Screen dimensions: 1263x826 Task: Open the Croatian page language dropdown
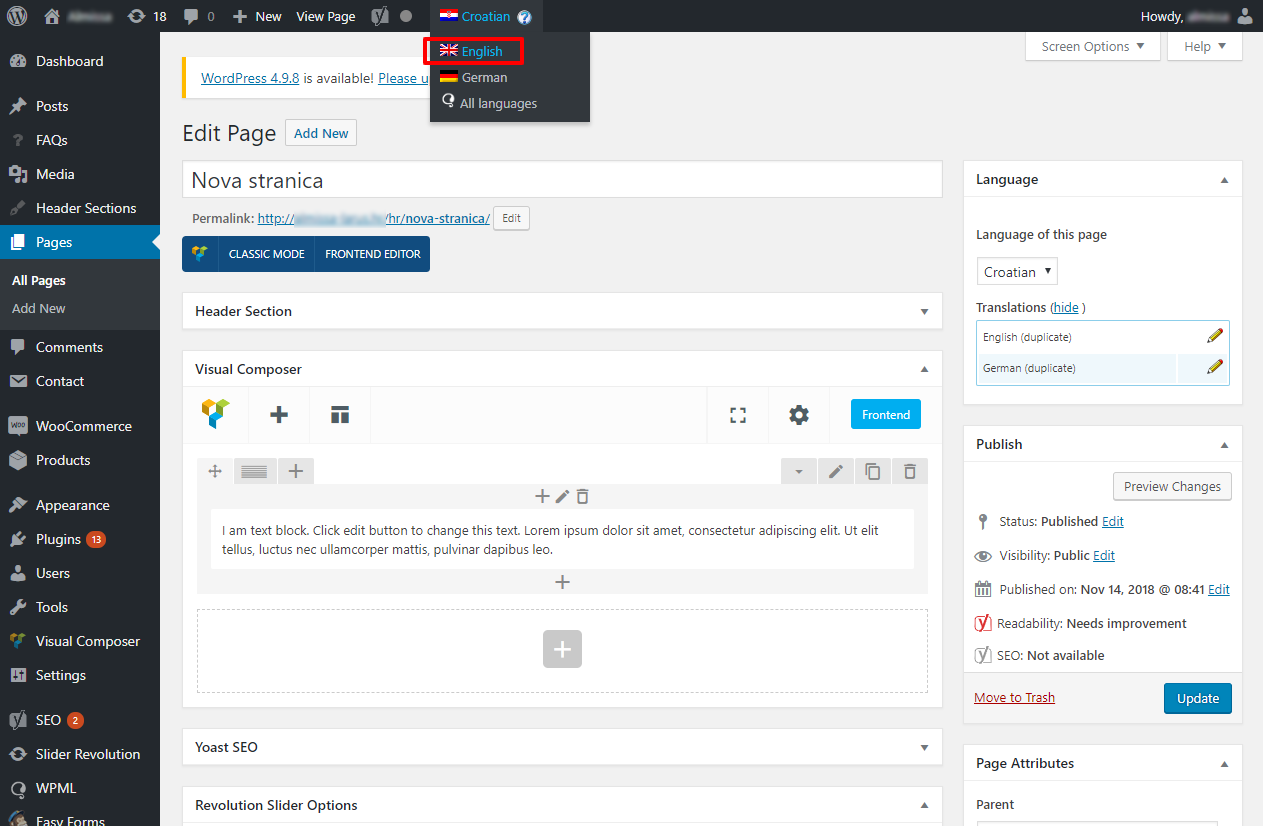[x=1016, y=271]
